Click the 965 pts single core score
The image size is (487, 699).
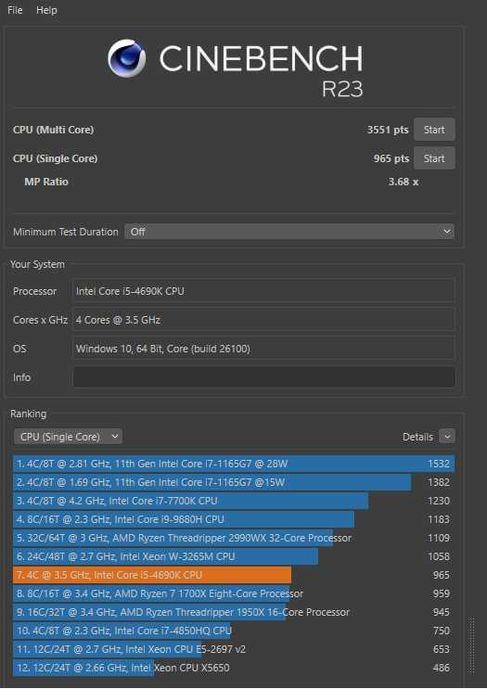(391, 158)
